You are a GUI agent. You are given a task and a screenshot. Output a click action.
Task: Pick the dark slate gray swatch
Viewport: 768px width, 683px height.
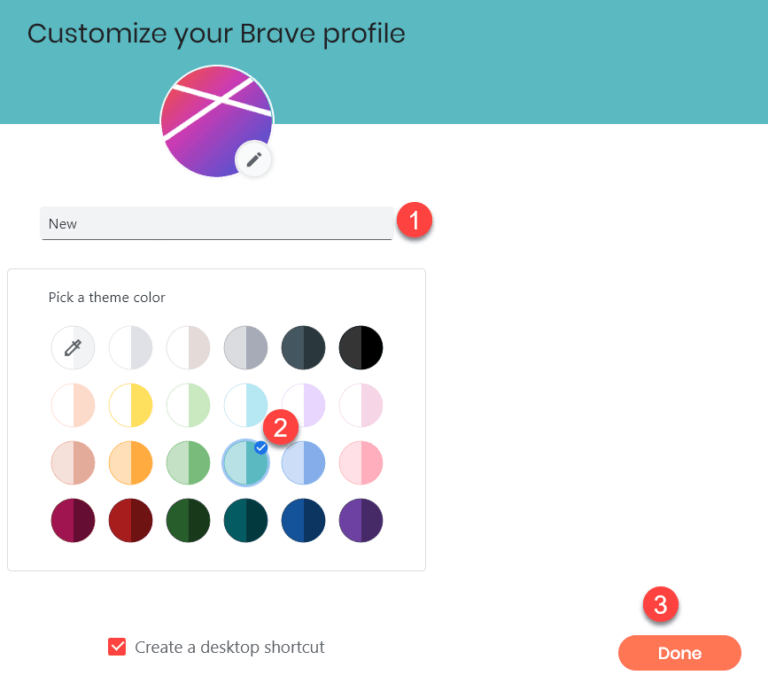(303, 348)
